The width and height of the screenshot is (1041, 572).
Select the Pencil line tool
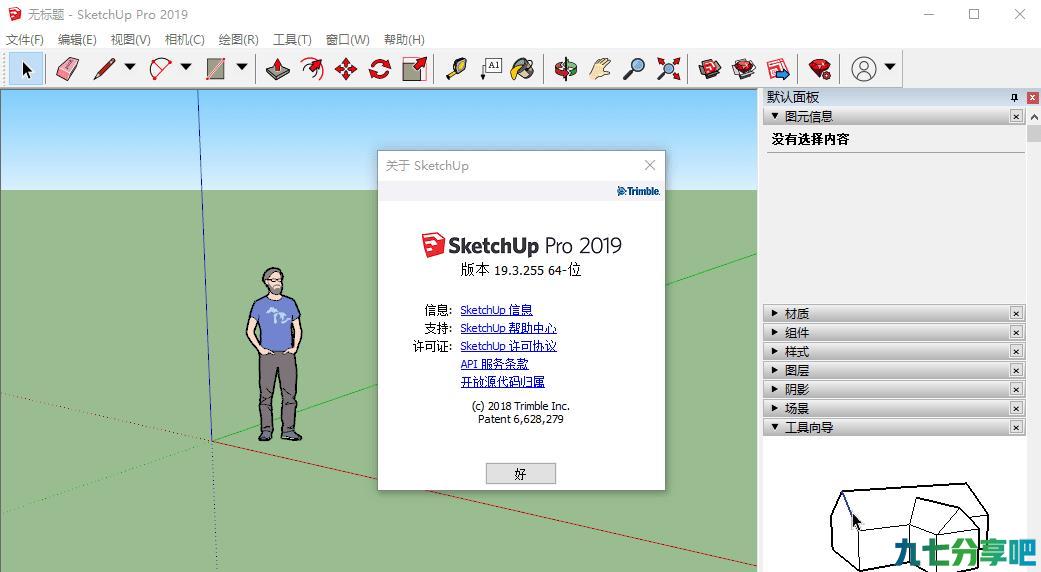[x=104, y=69]
